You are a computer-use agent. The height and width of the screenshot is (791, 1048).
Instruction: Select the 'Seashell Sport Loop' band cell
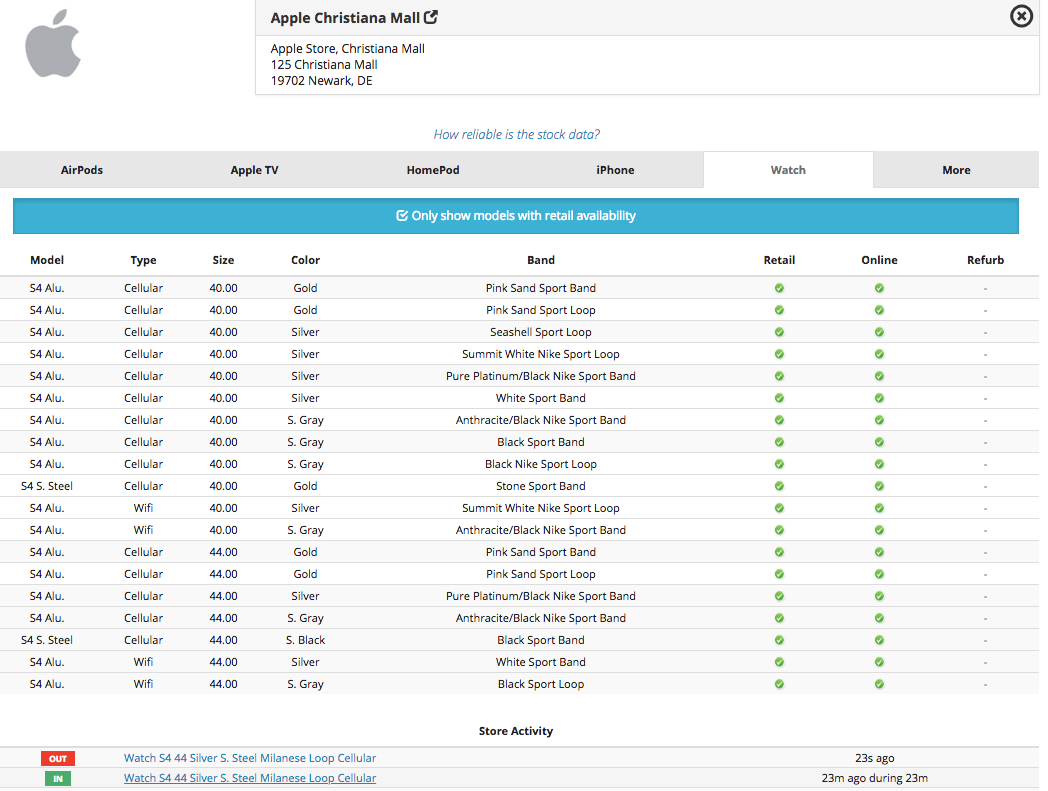(541, 332)
